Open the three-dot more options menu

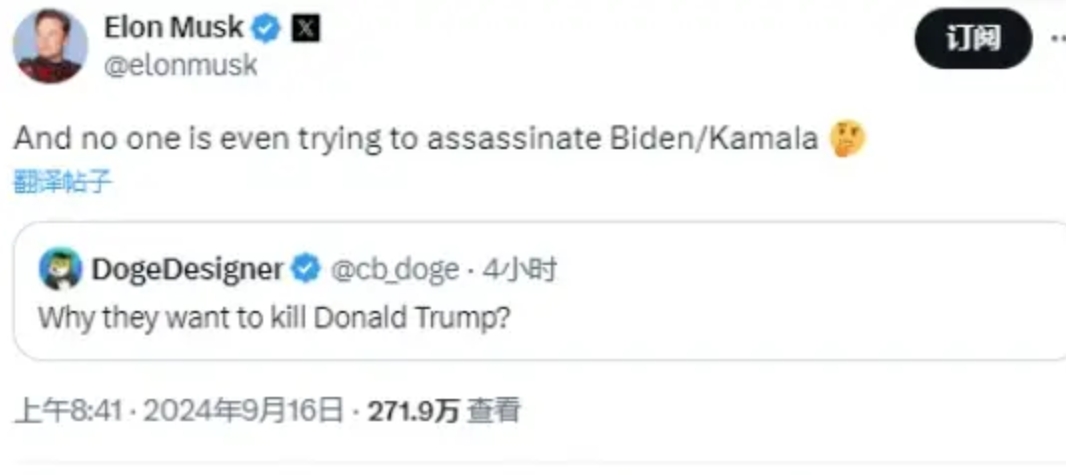click(x=1058, y=39)
